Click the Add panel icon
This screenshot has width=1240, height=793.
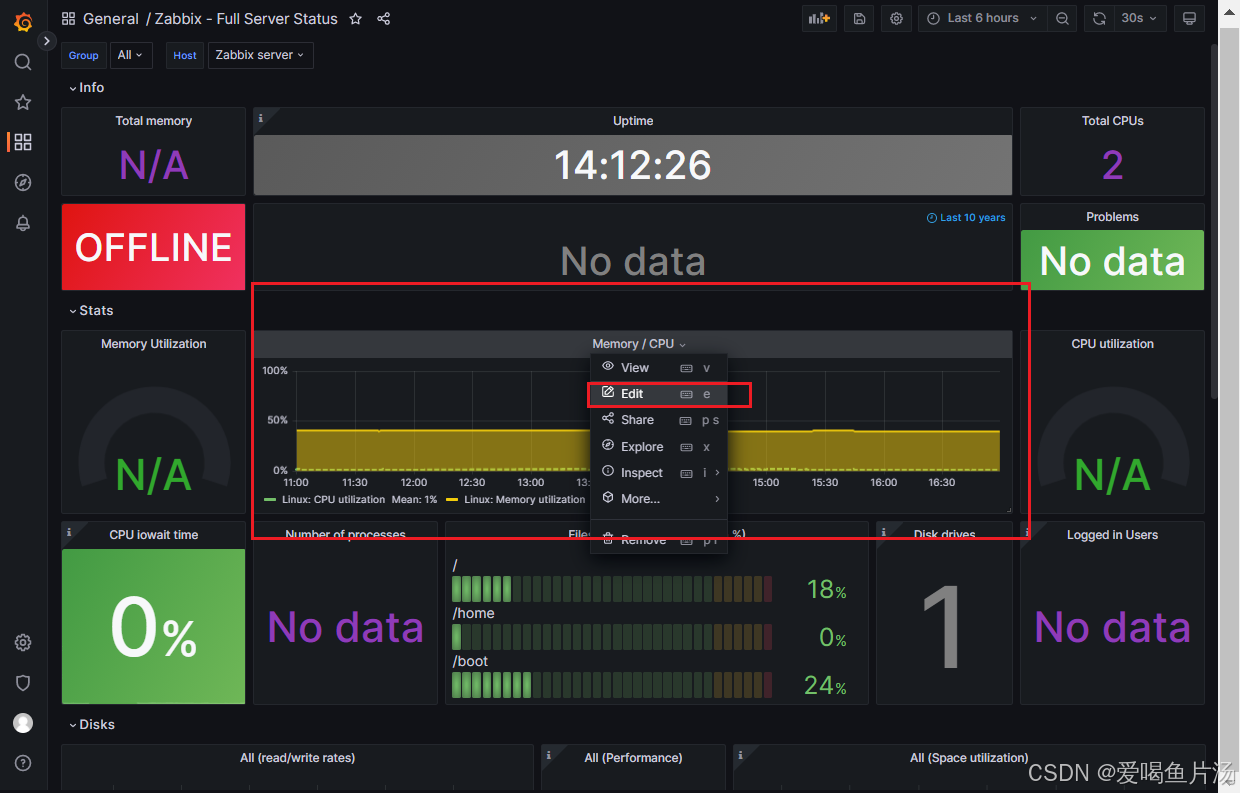(820, 18)
